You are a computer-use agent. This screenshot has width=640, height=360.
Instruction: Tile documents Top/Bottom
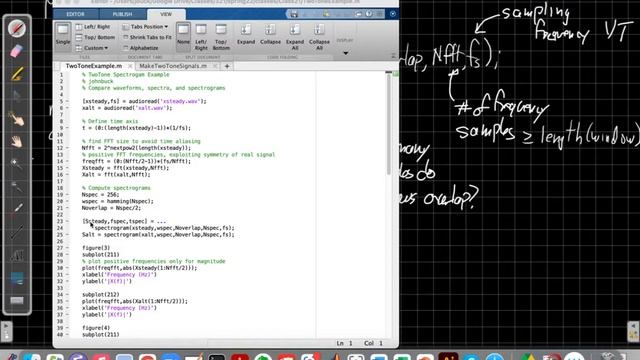click(95, 37)
